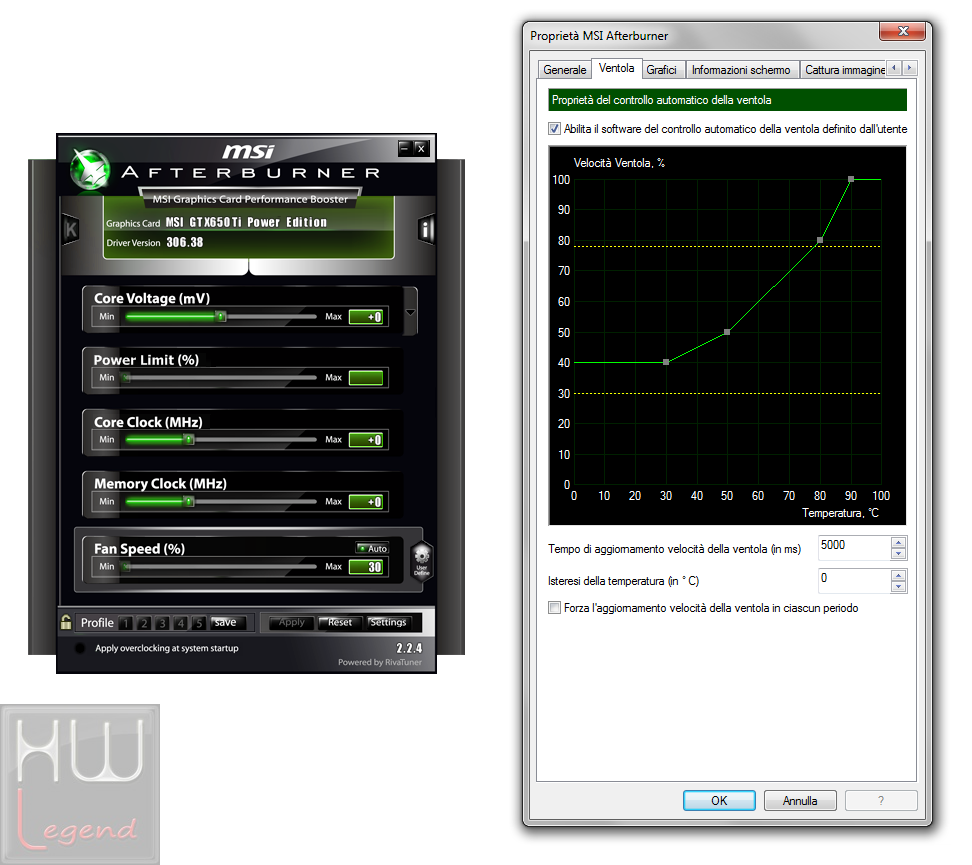Click the MSI Afterburner dragon logo
The image size is (972, 865).
point(90,169)
